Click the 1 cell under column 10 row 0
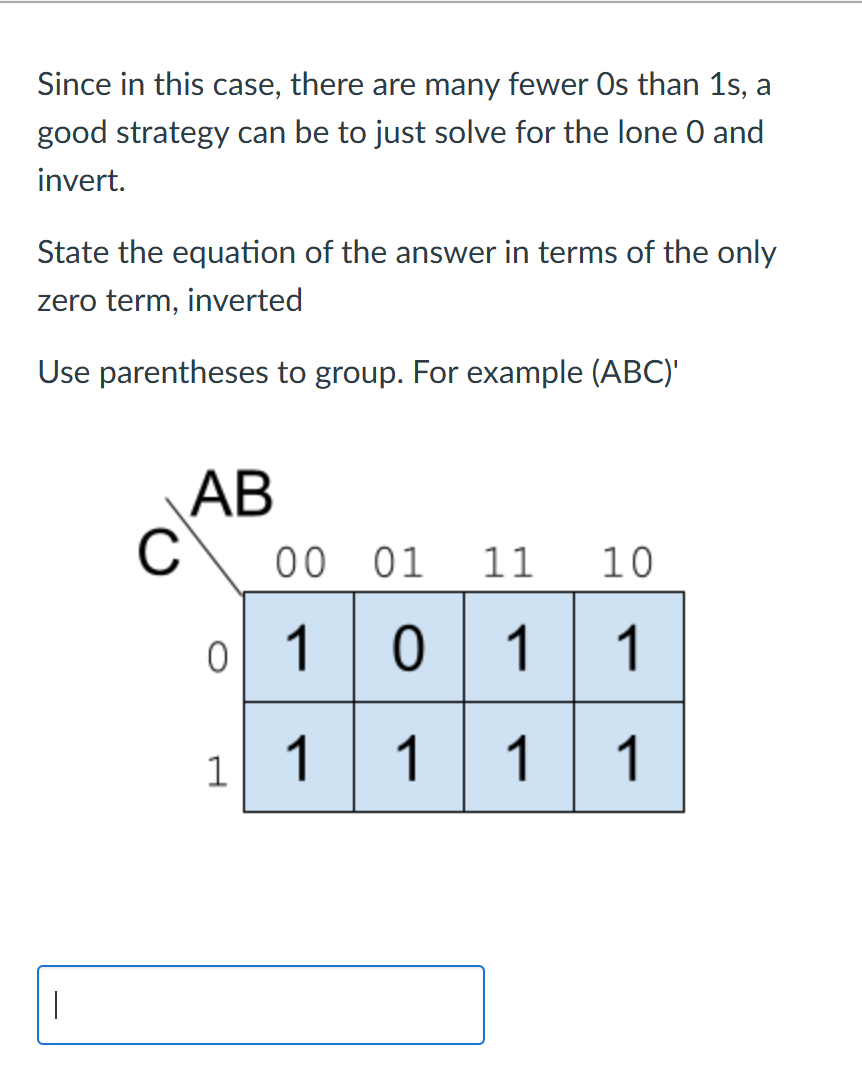862x1091 pixels. 628,648
